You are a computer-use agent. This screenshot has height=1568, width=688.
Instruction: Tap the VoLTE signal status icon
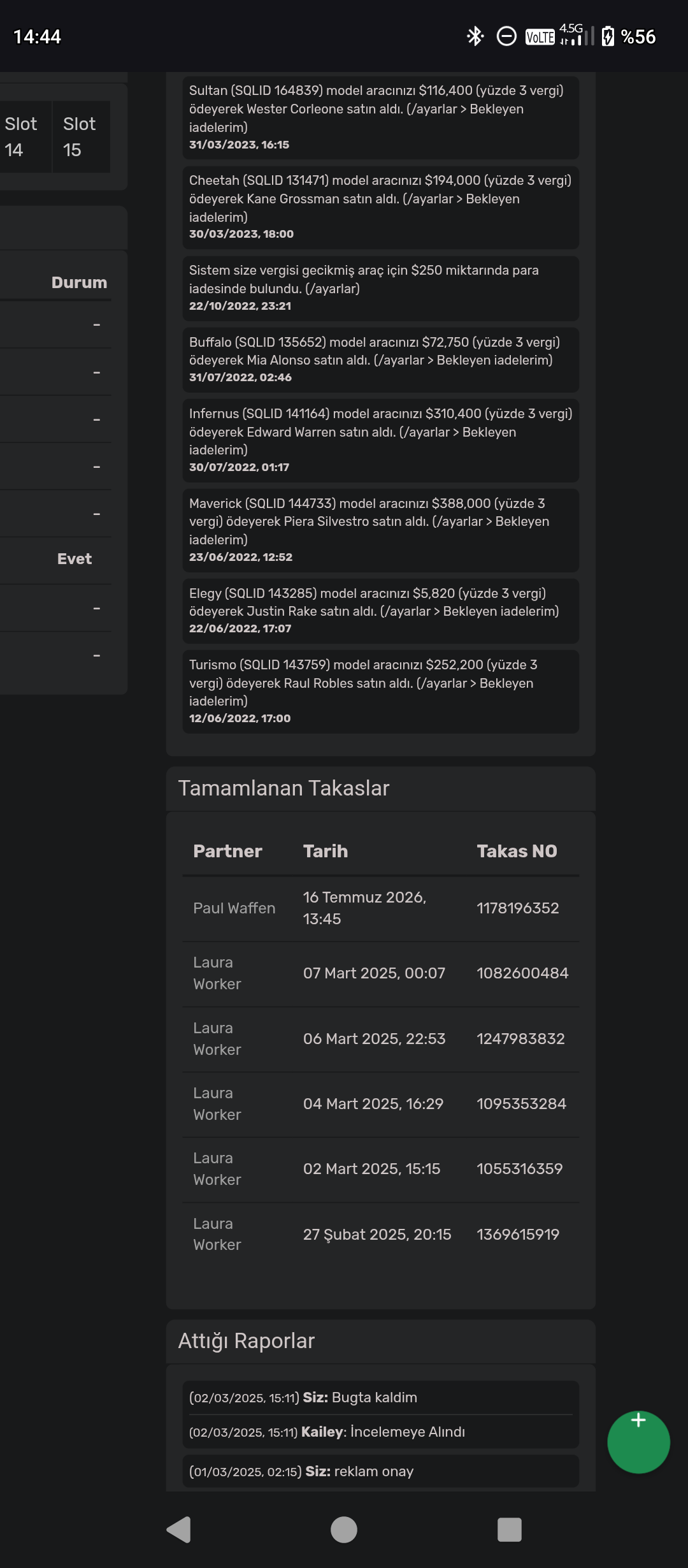click(540, 37)
